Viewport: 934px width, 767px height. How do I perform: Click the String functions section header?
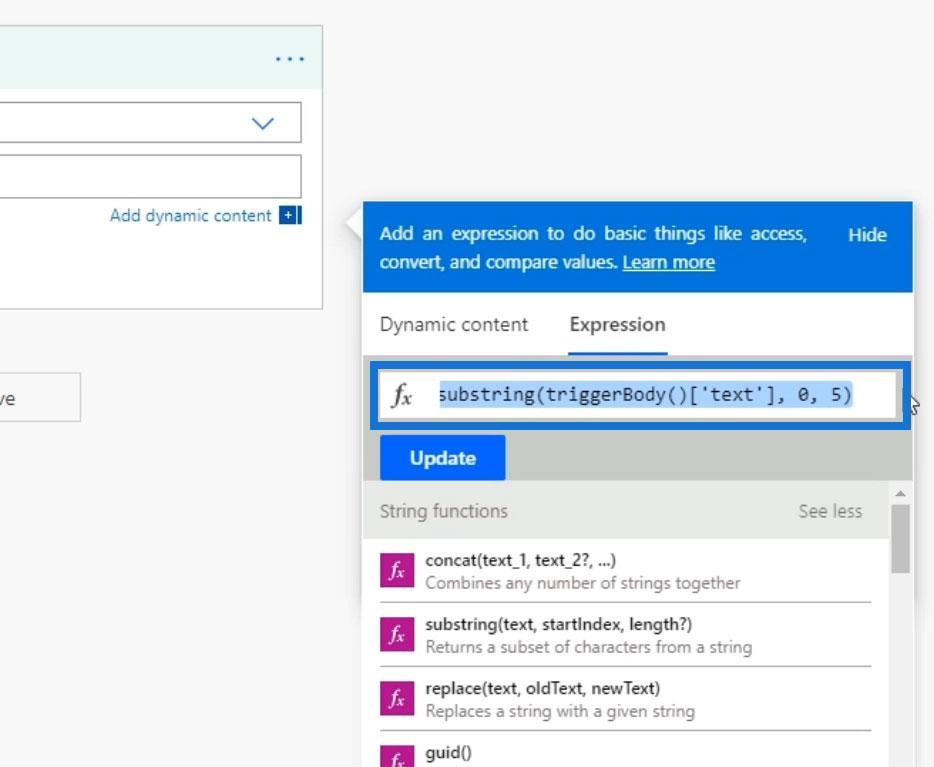[x=444, y=511]
